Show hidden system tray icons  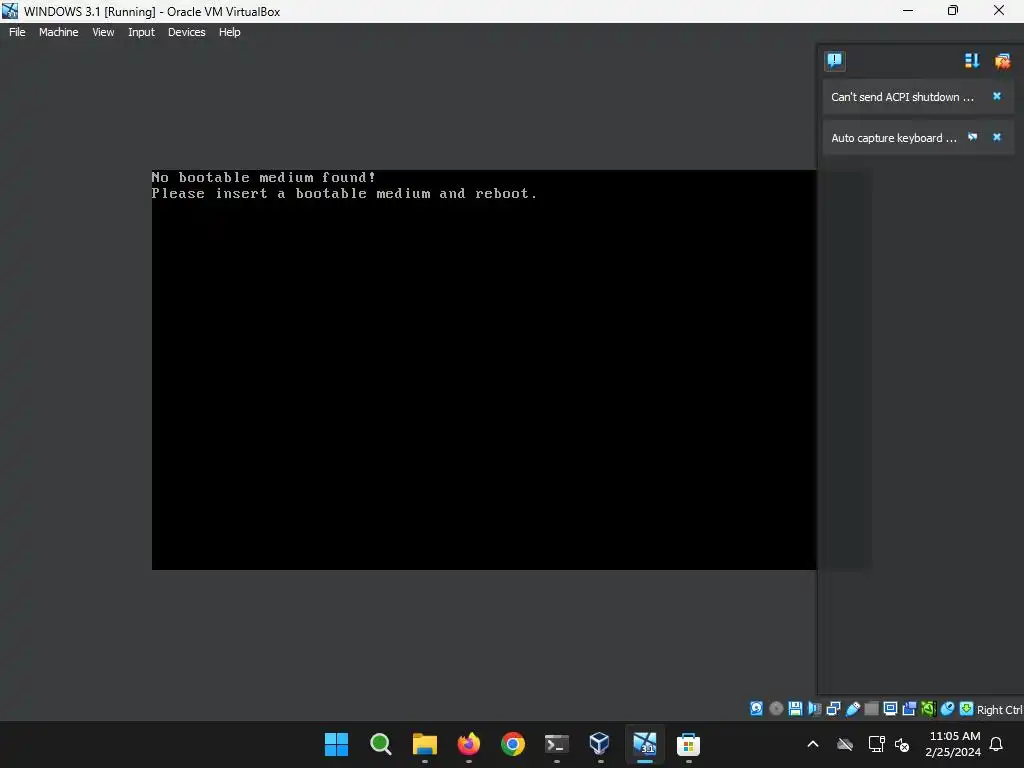pos(813,744)
